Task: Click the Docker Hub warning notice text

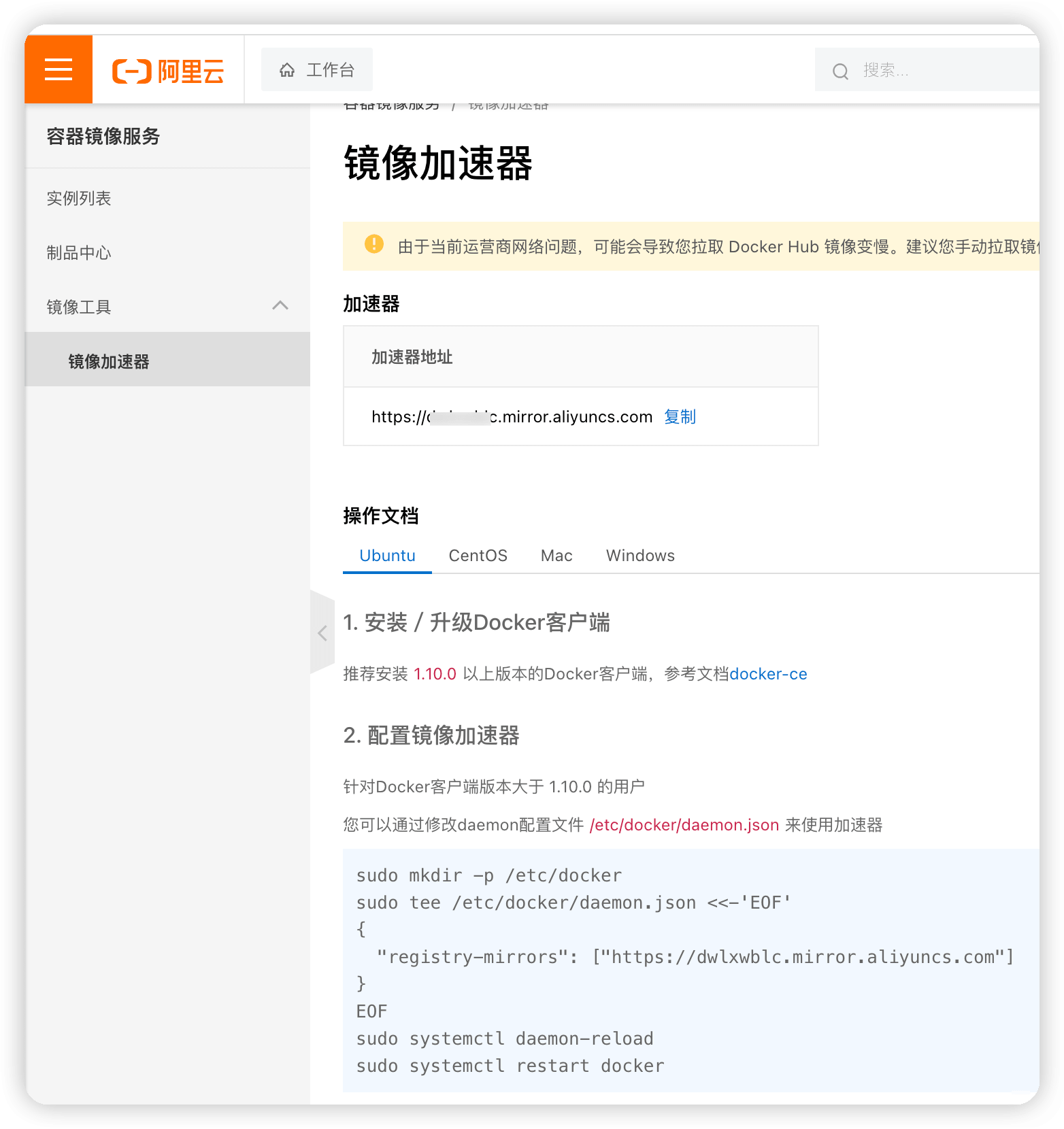Action: pyautogui.click(x=718, y=246)
